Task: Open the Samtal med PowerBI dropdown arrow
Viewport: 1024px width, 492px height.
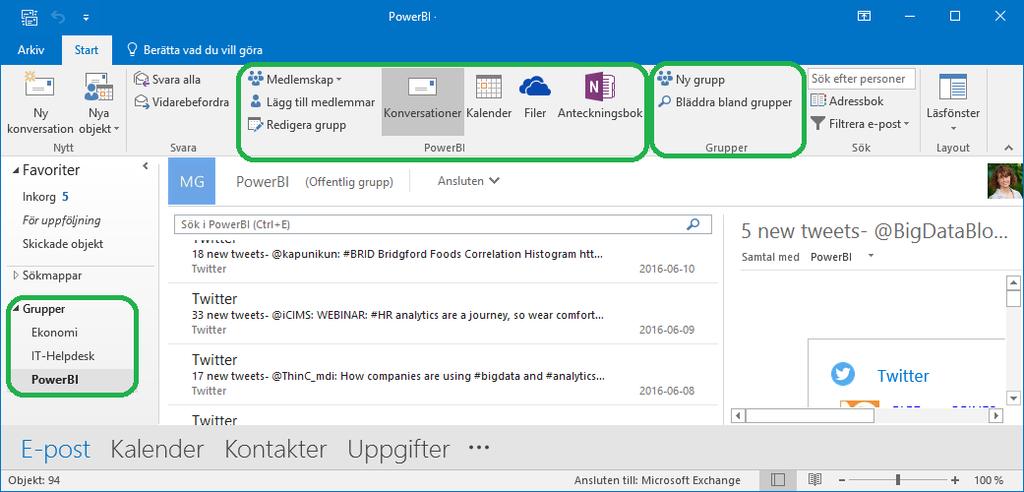Action: pos(871,257)
